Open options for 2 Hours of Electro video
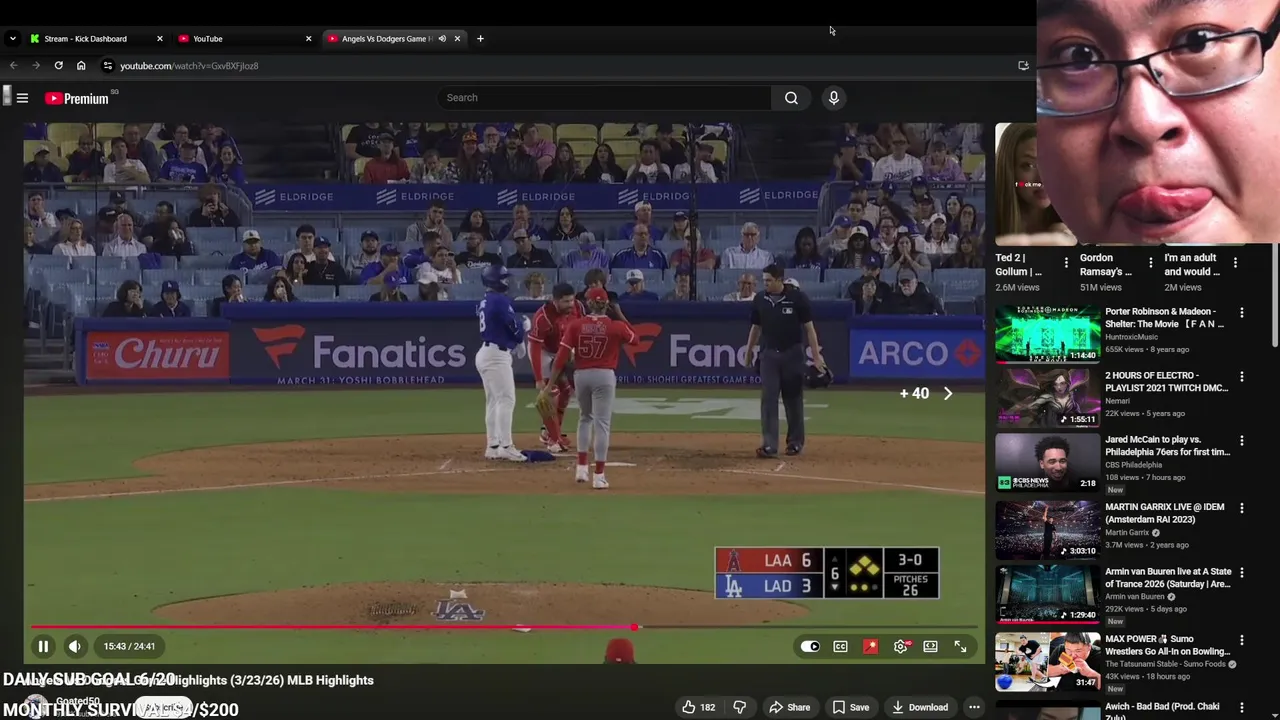The height and width of the screenshot is (720, 1280). coord(1242,377)
